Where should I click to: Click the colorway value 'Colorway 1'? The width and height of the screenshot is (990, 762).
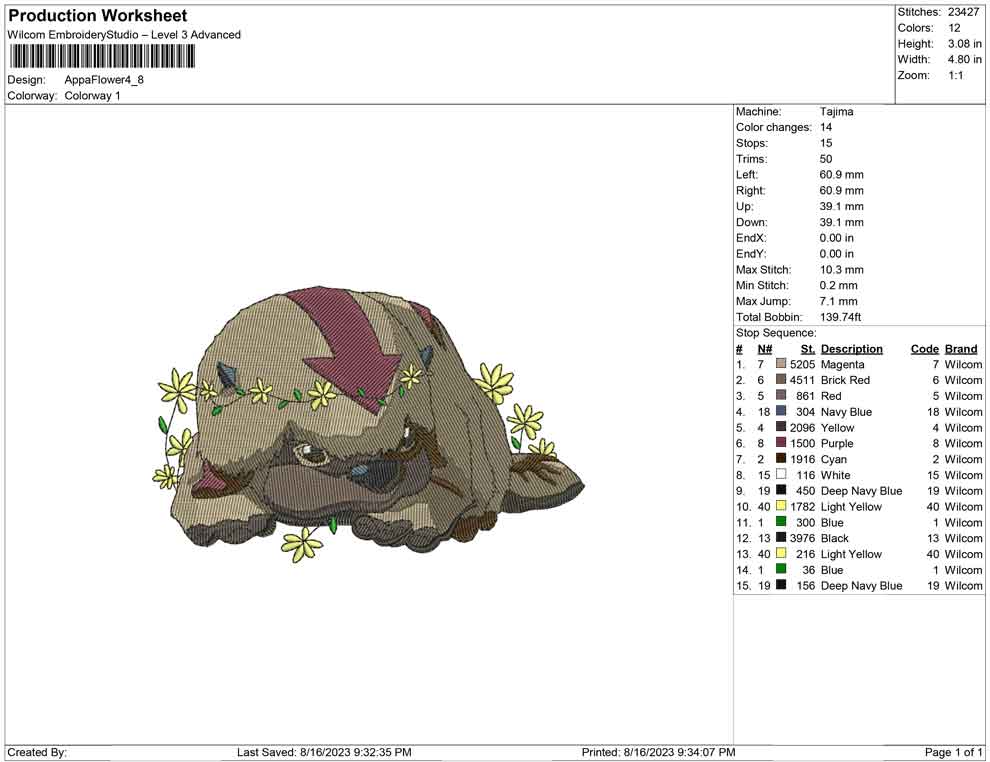point(92,96)
